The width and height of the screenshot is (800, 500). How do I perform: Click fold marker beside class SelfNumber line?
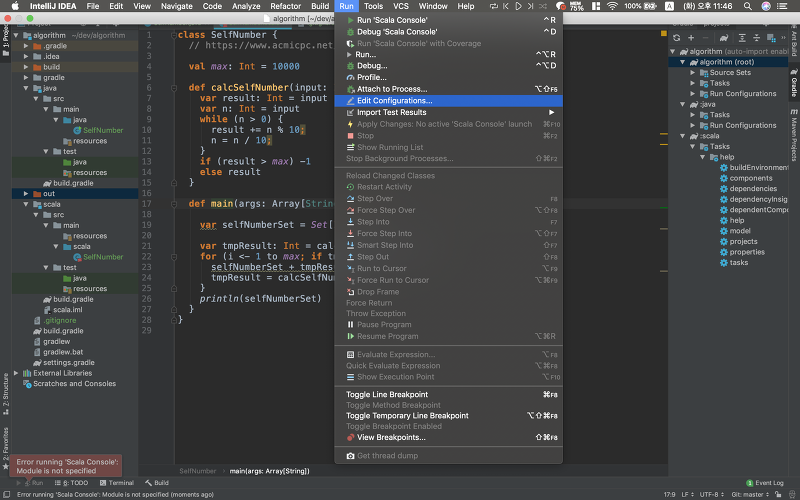(174, 35)
